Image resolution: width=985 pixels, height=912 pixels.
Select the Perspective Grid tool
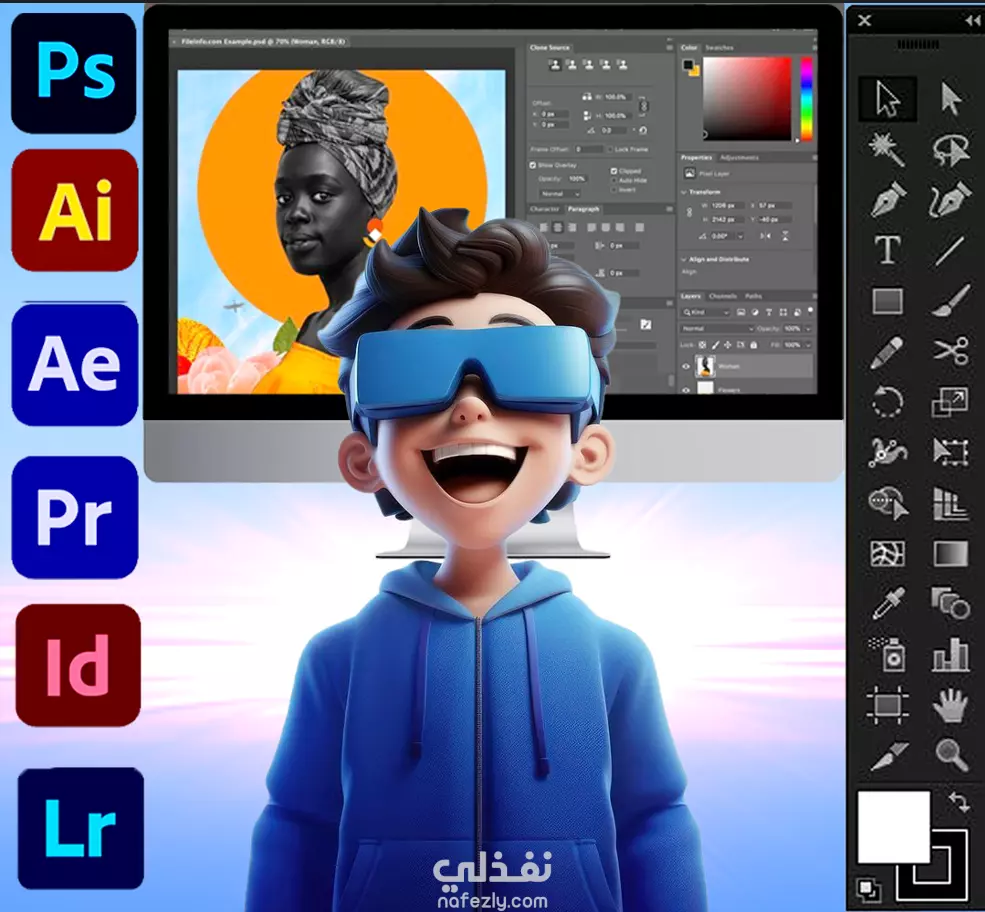[950, 503]
